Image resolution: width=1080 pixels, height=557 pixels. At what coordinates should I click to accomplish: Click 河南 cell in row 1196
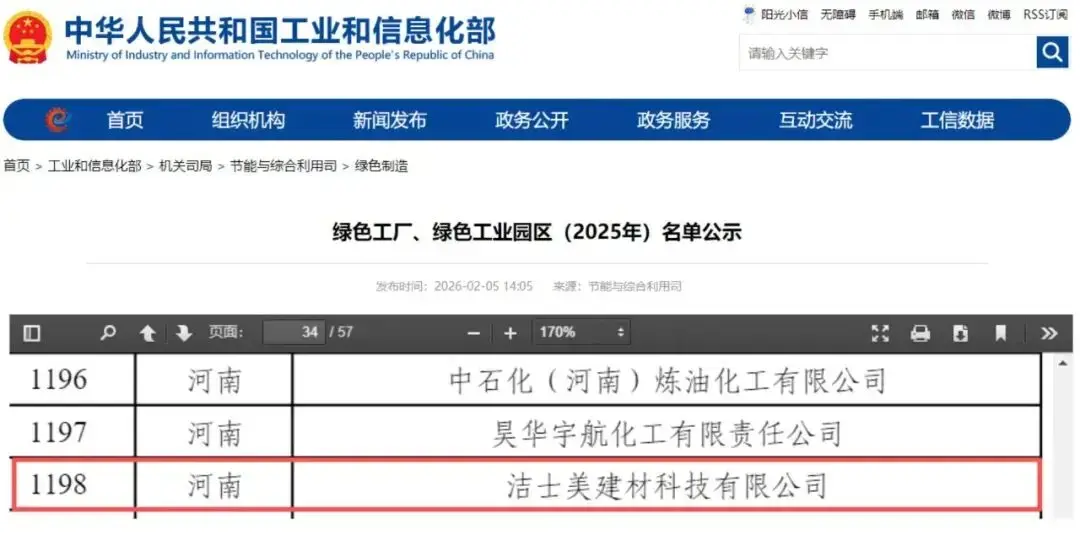[214, 380]
